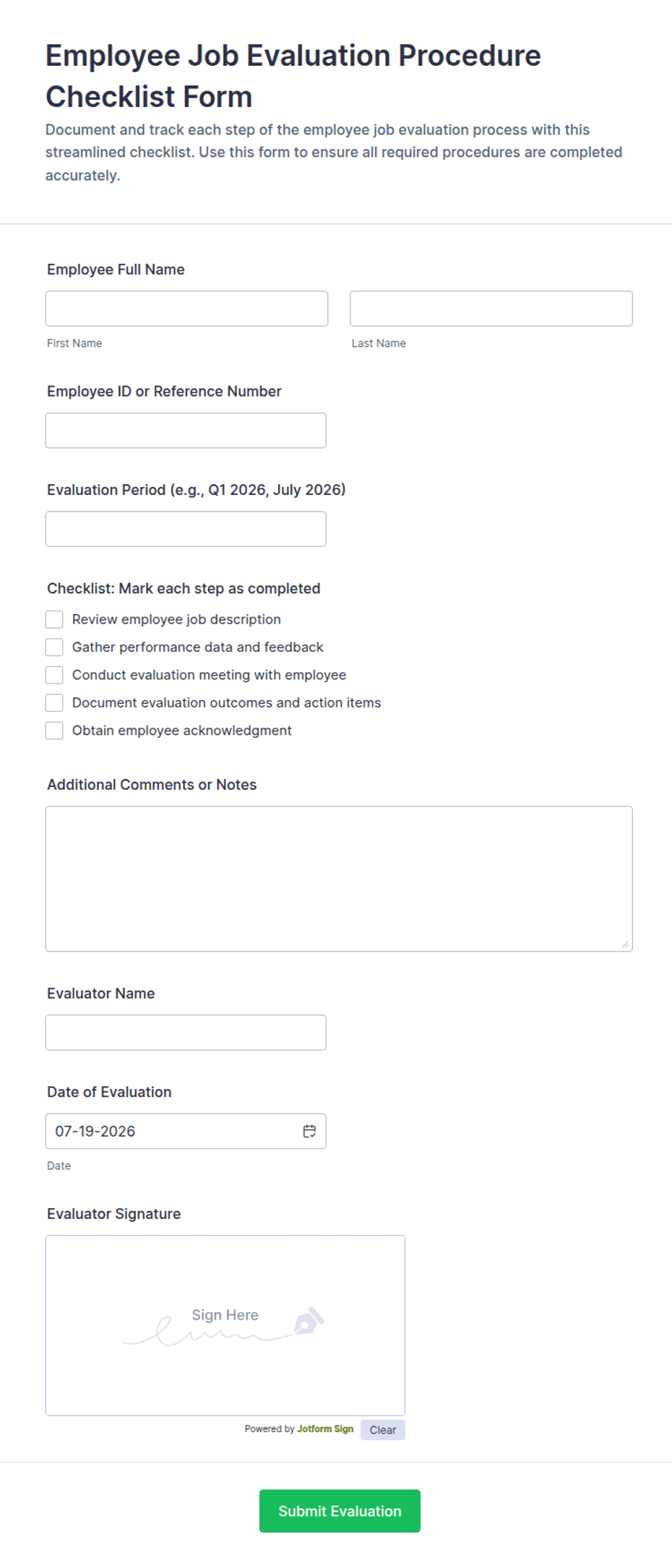Open the Jotform Sign link

(325, 1429)
